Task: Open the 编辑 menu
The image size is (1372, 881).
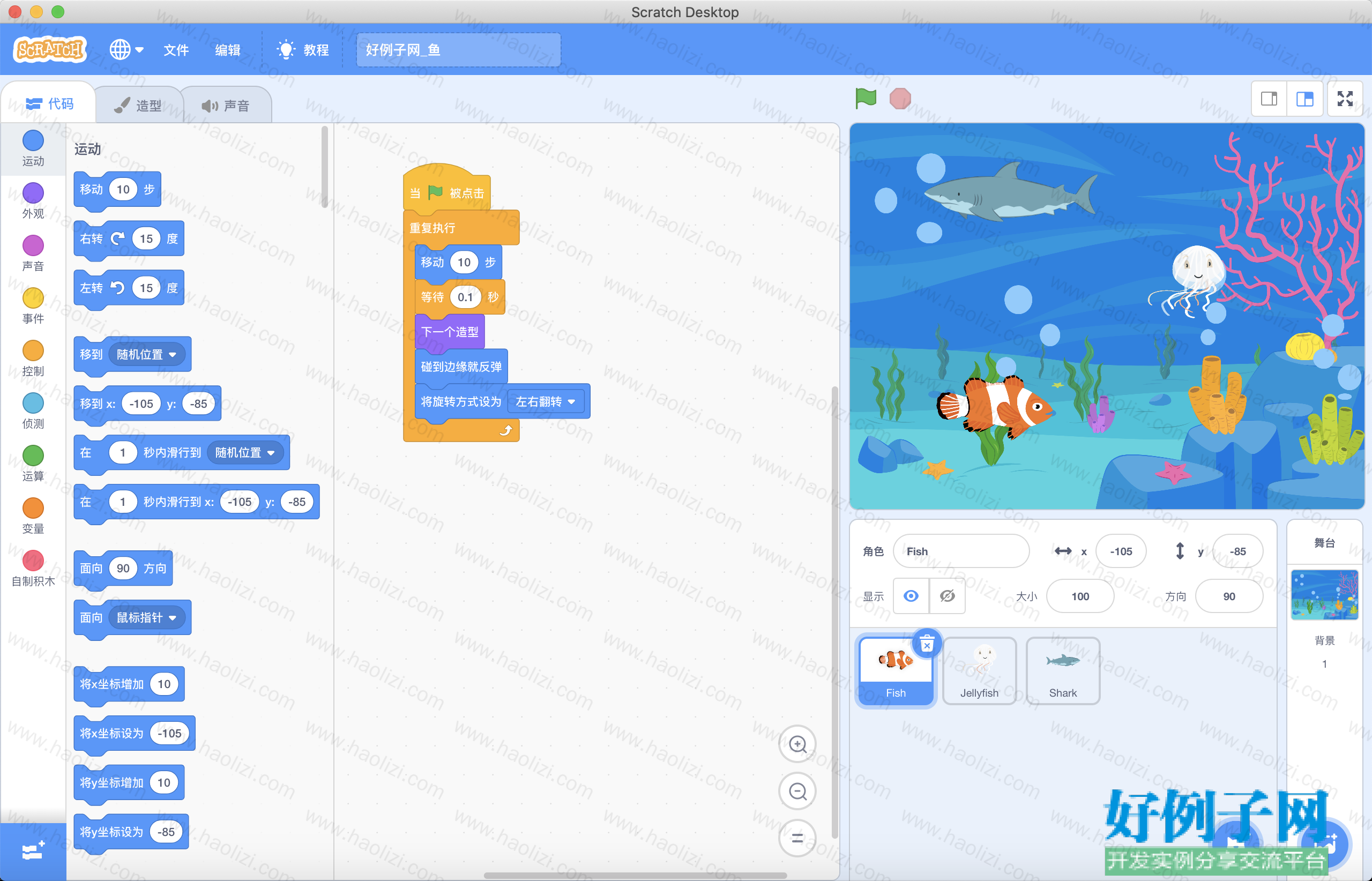Action: [228, 50]
